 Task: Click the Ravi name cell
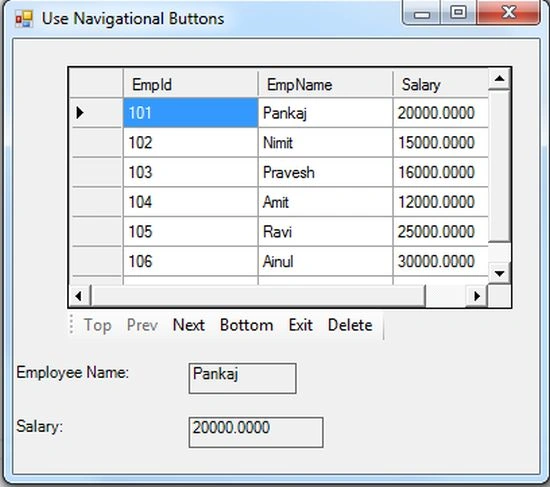(x=326, y=232)
